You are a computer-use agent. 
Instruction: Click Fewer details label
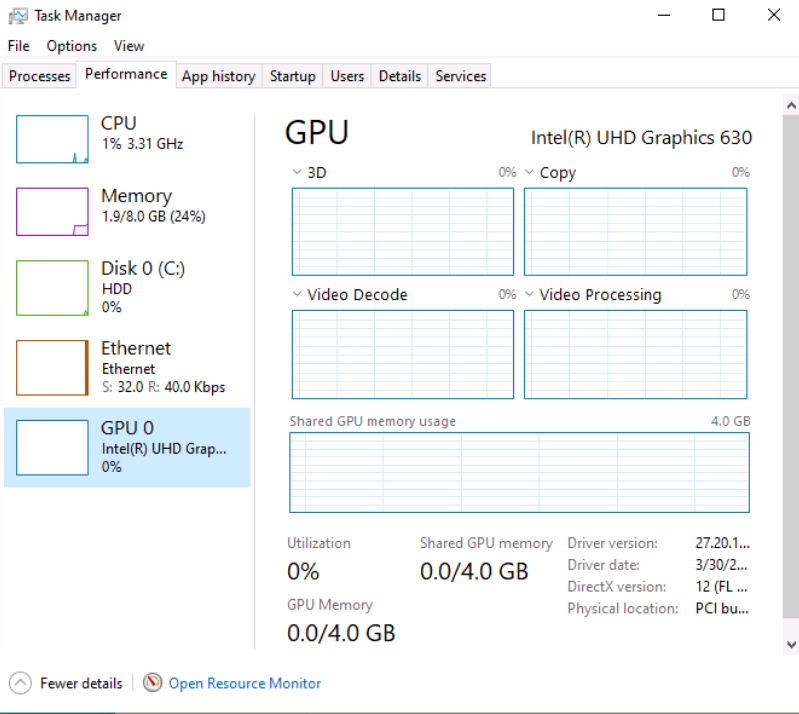(x=81, y=683)
